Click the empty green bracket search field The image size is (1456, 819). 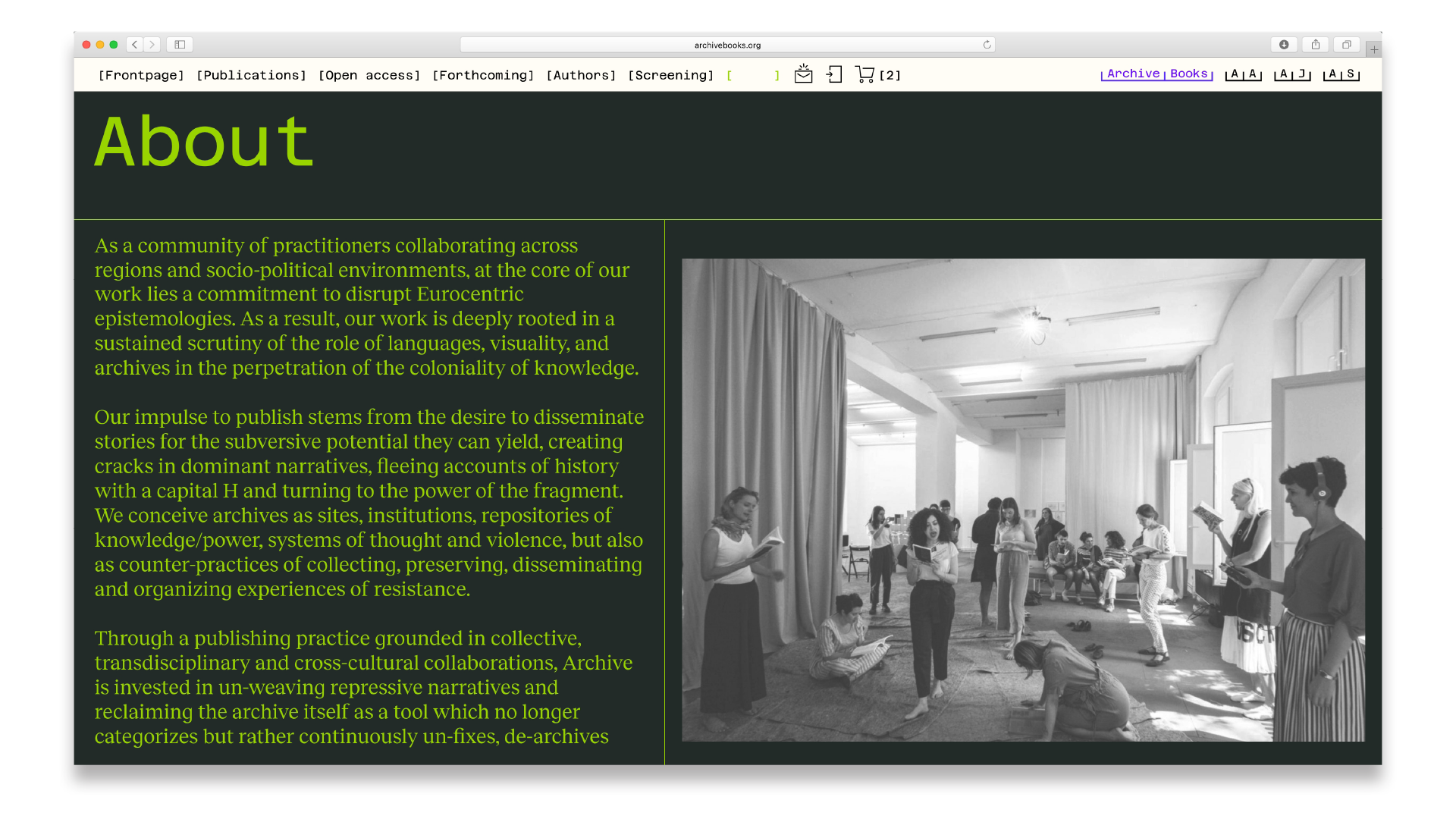coord(752,75)
